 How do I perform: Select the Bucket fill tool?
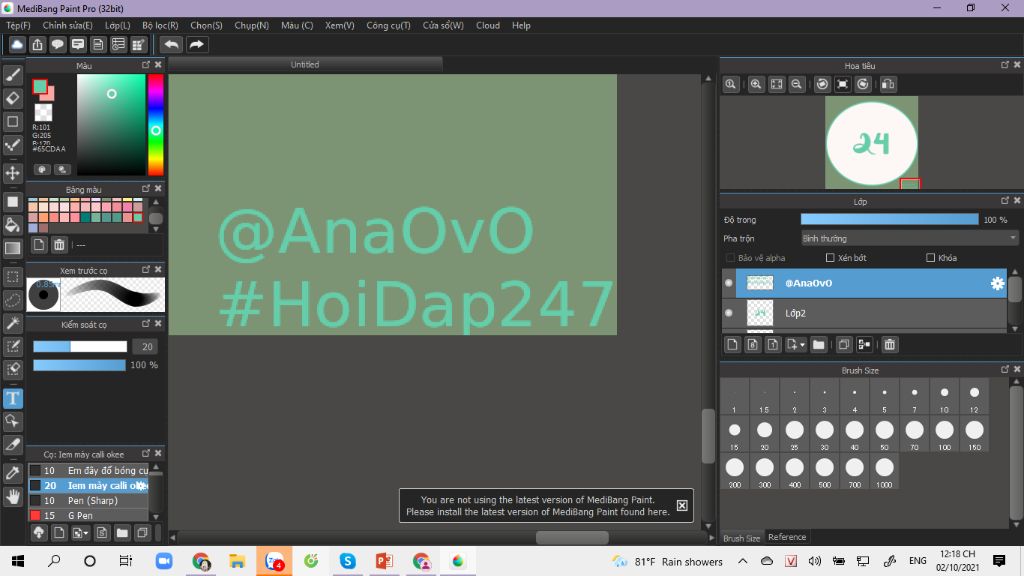point(12,225)
